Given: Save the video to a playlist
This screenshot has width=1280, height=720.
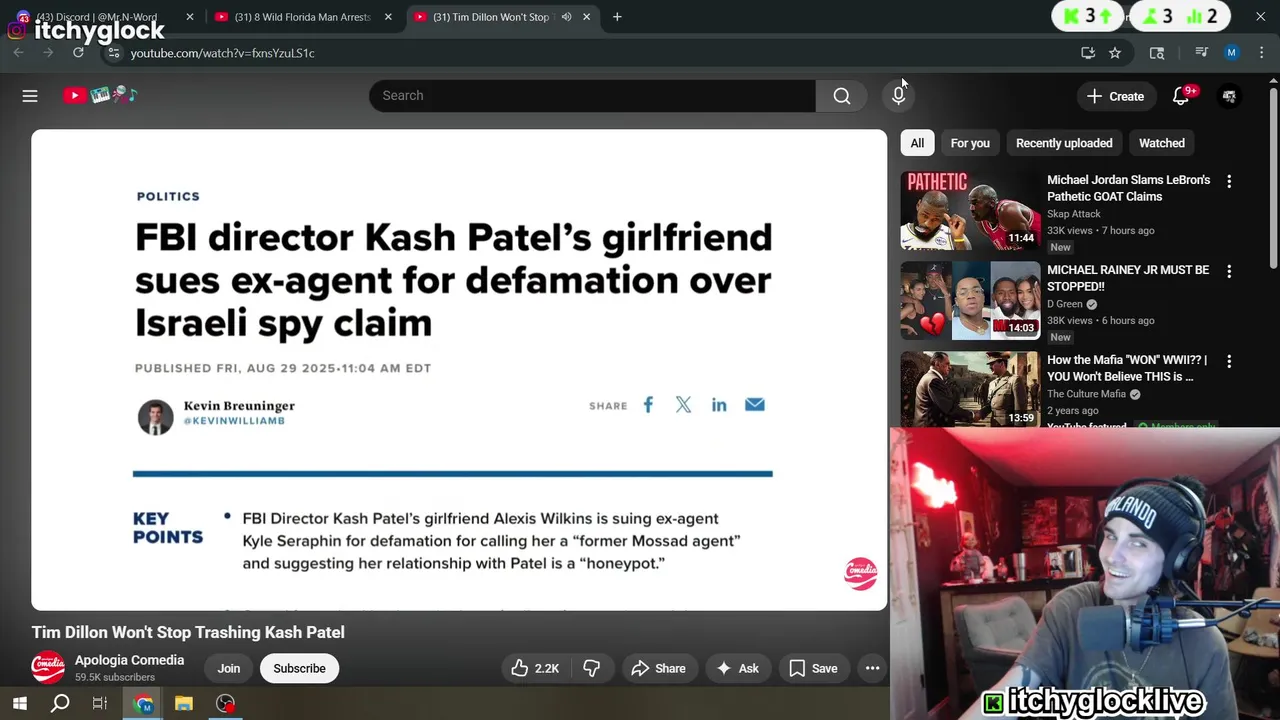Looking at the screenshot, I should 813,668.
